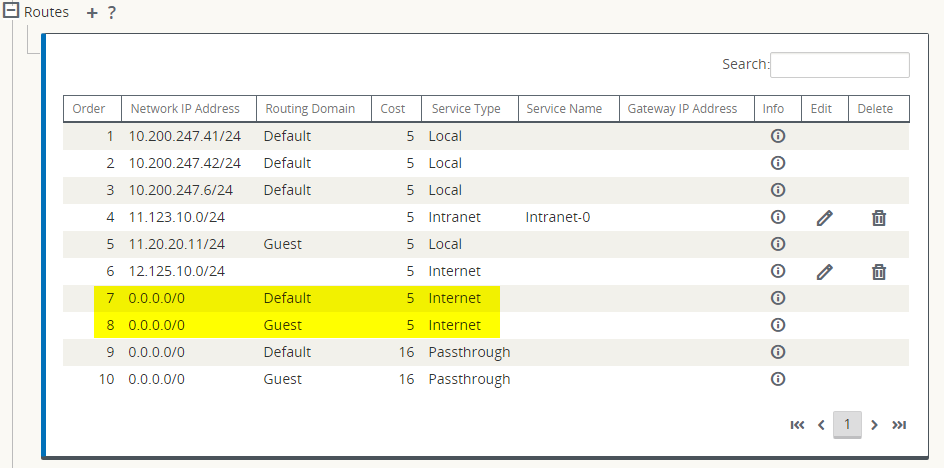The height and width of the screenshot is (468, 944).
Task: Show info for order 8 Internet route
Action: [778, 325]
